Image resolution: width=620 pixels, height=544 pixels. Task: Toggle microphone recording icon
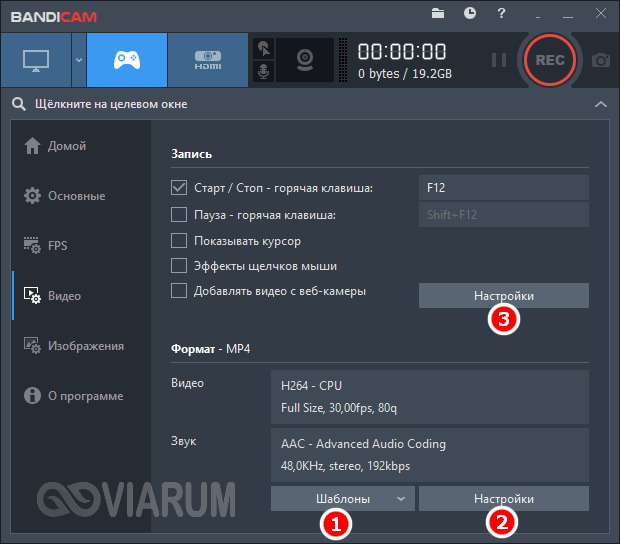pos(264,72)
